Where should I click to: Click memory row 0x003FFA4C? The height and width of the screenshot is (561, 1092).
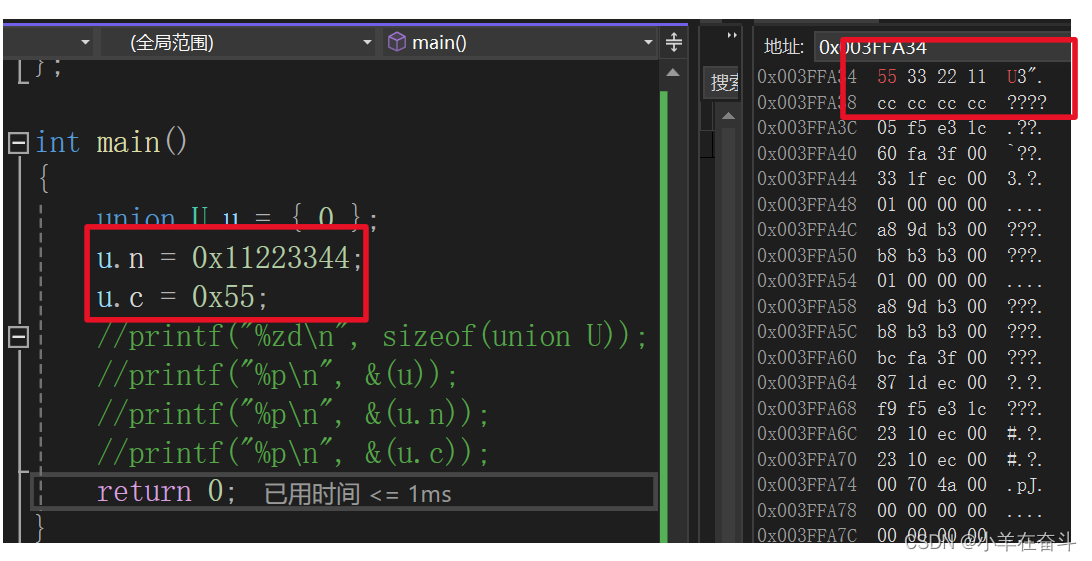pyautogui.click(x=900, y=230)
